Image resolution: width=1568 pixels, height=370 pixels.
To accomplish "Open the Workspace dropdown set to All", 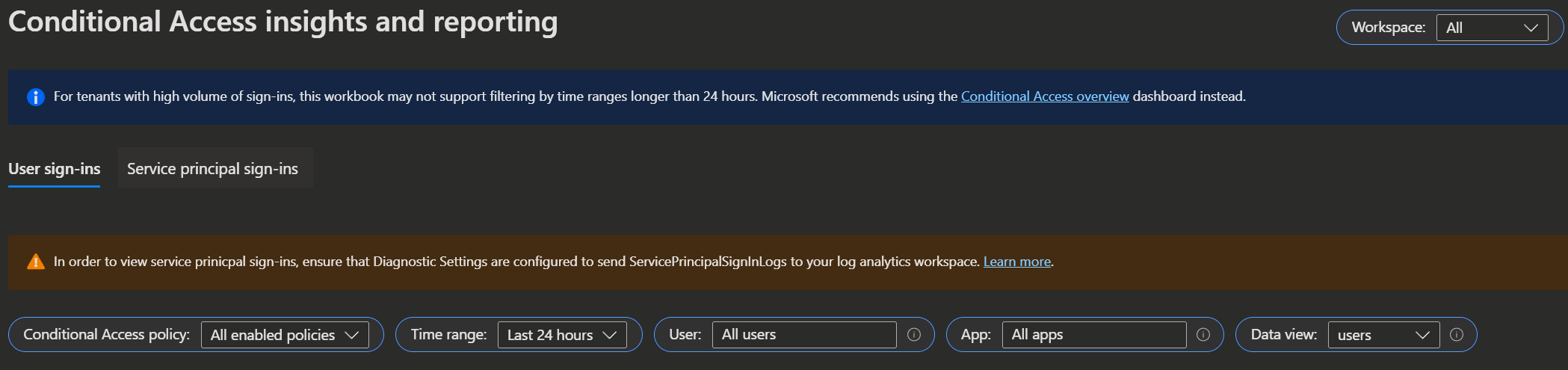I will (1492, 28).
